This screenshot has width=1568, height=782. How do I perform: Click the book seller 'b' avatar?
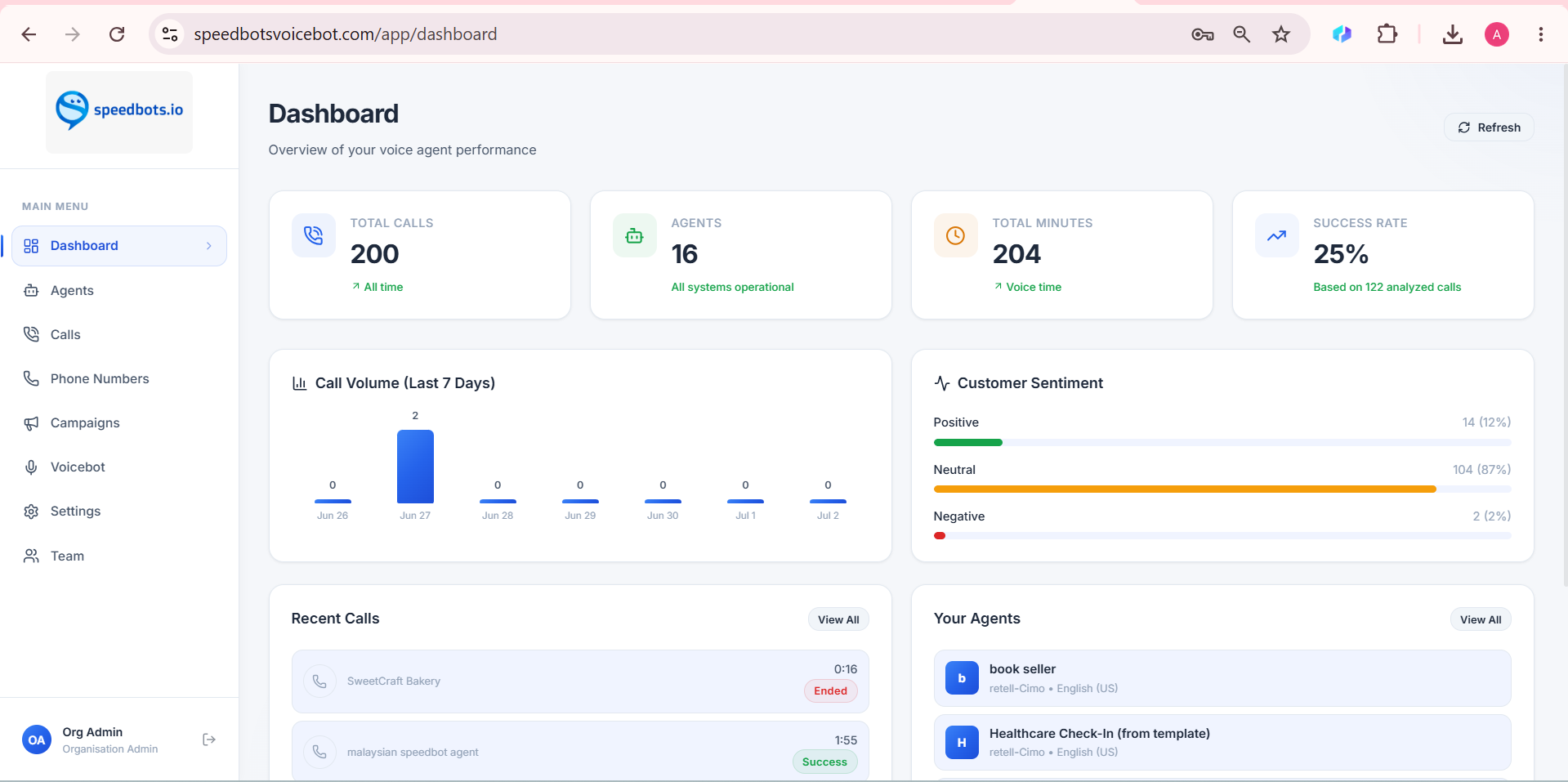click(x=962, y=678)
